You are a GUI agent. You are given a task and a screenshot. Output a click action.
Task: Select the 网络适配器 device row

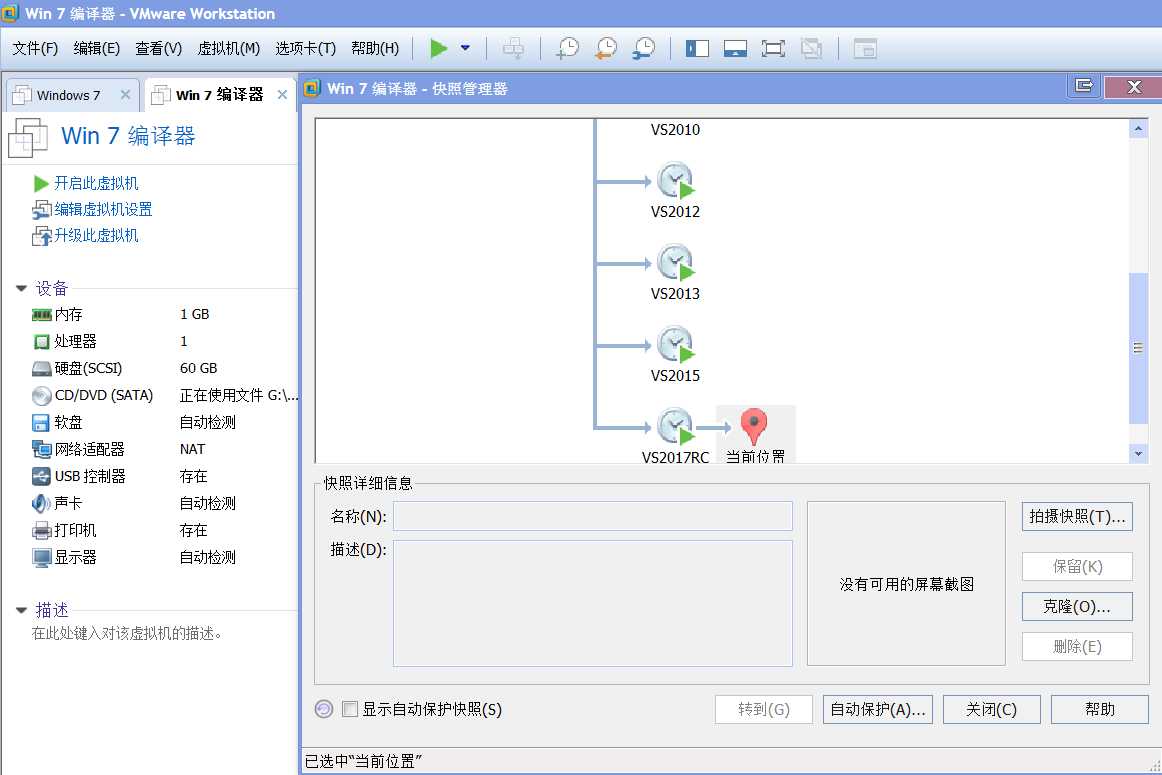[163, 449]
